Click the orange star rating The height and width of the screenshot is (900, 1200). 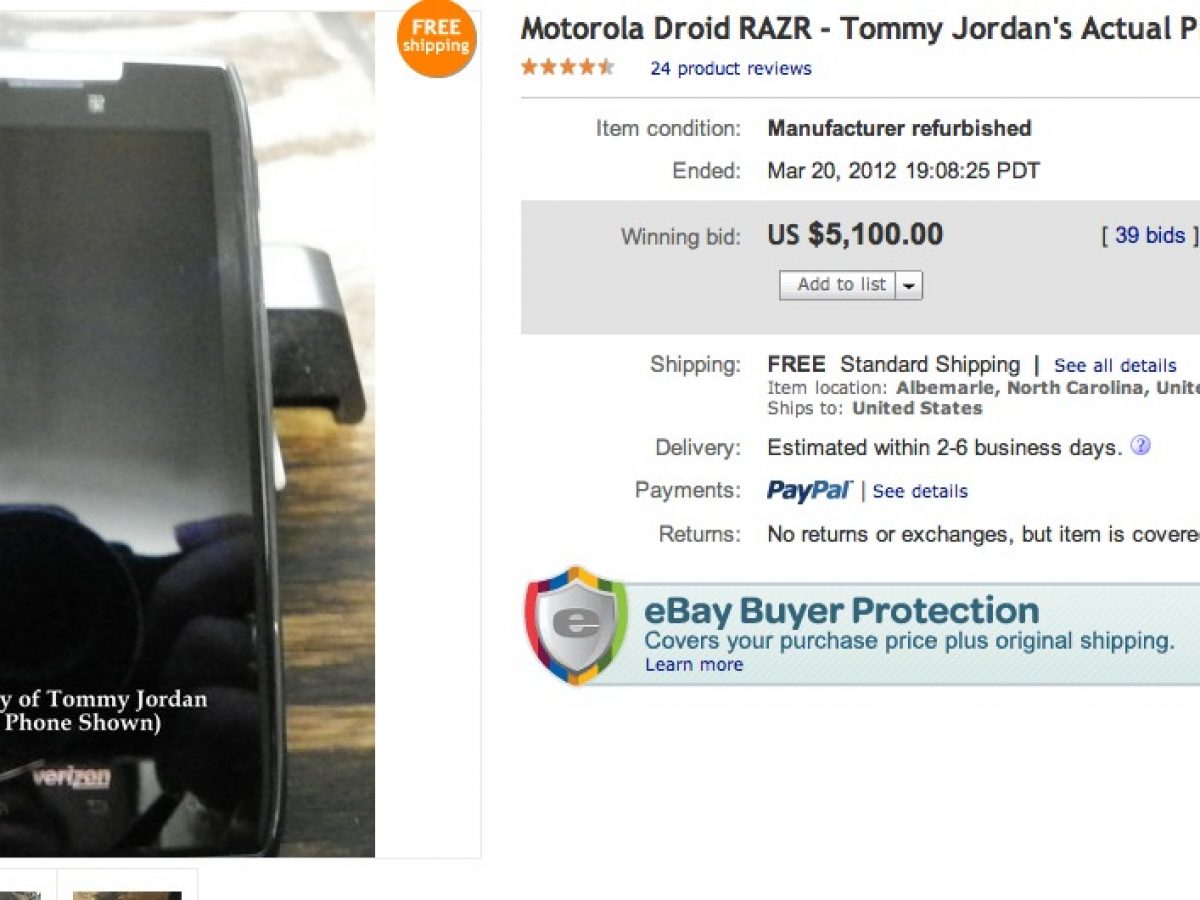coord(567,68)
